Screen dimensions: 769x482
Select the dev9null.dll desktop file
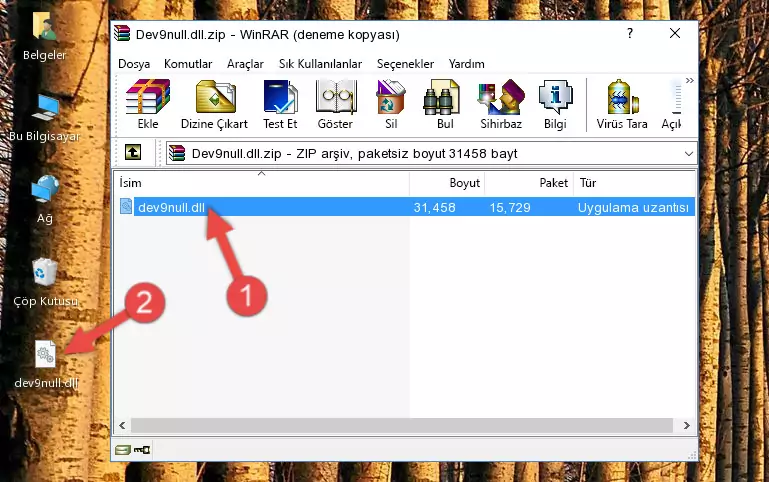46,364
